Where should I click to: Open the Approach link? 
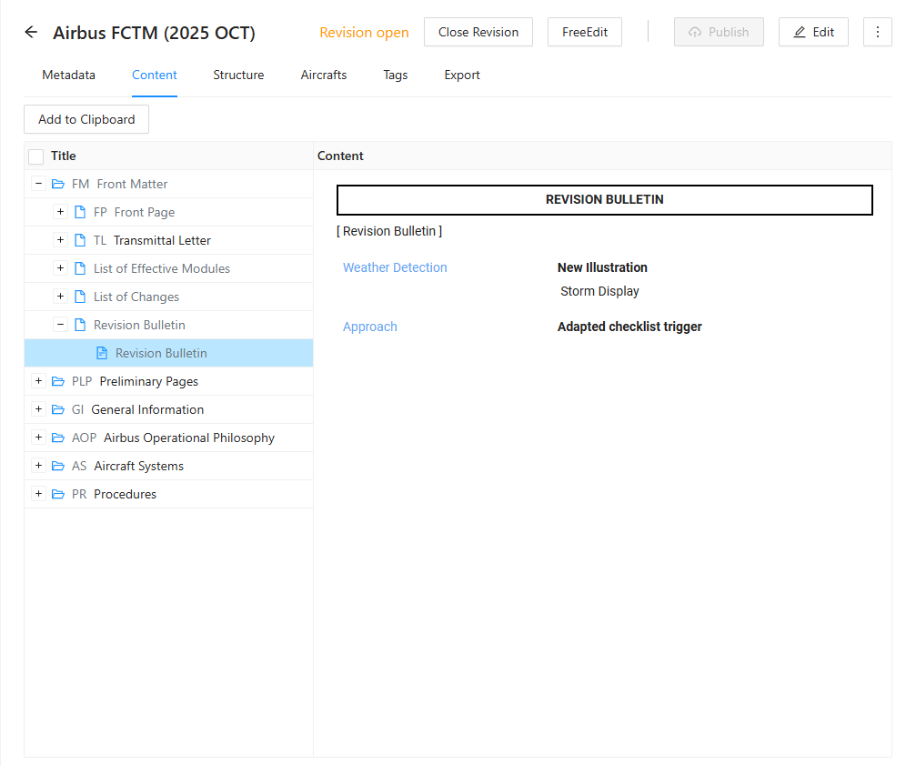pyautogui.click(x=370, y=327)
